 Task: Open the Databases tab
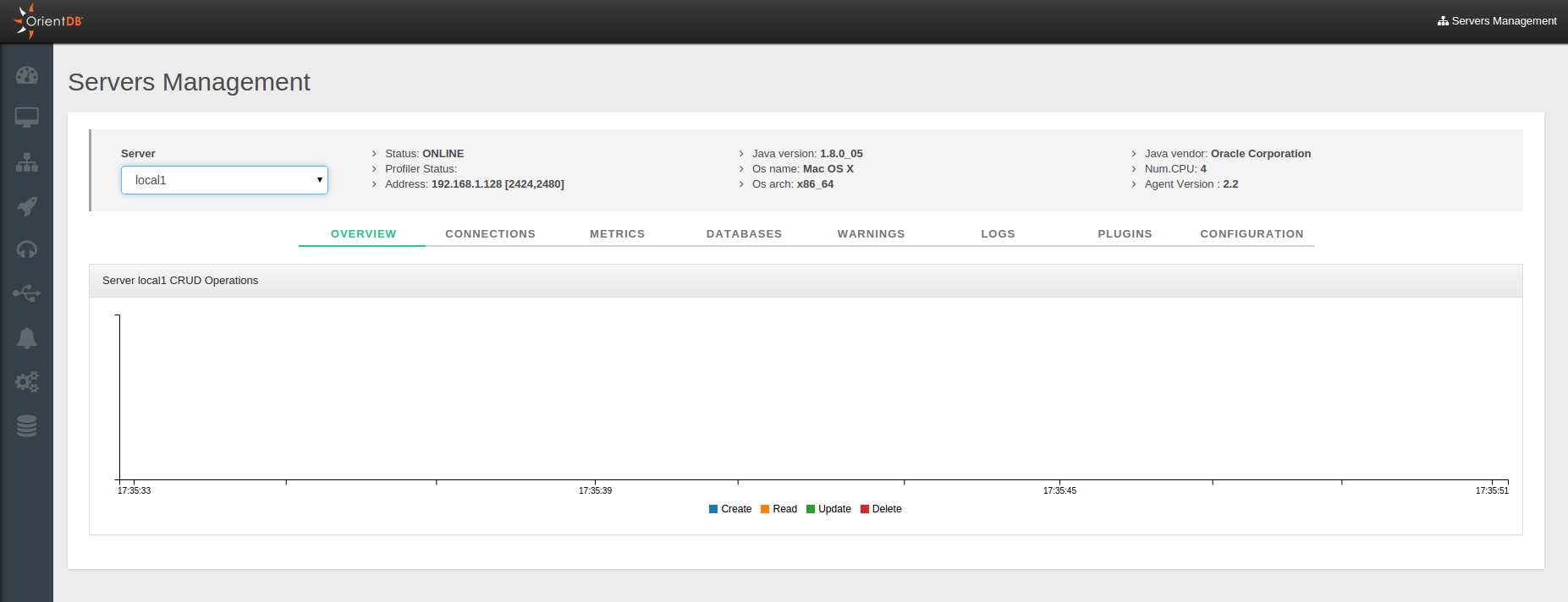tap(744, 234)
